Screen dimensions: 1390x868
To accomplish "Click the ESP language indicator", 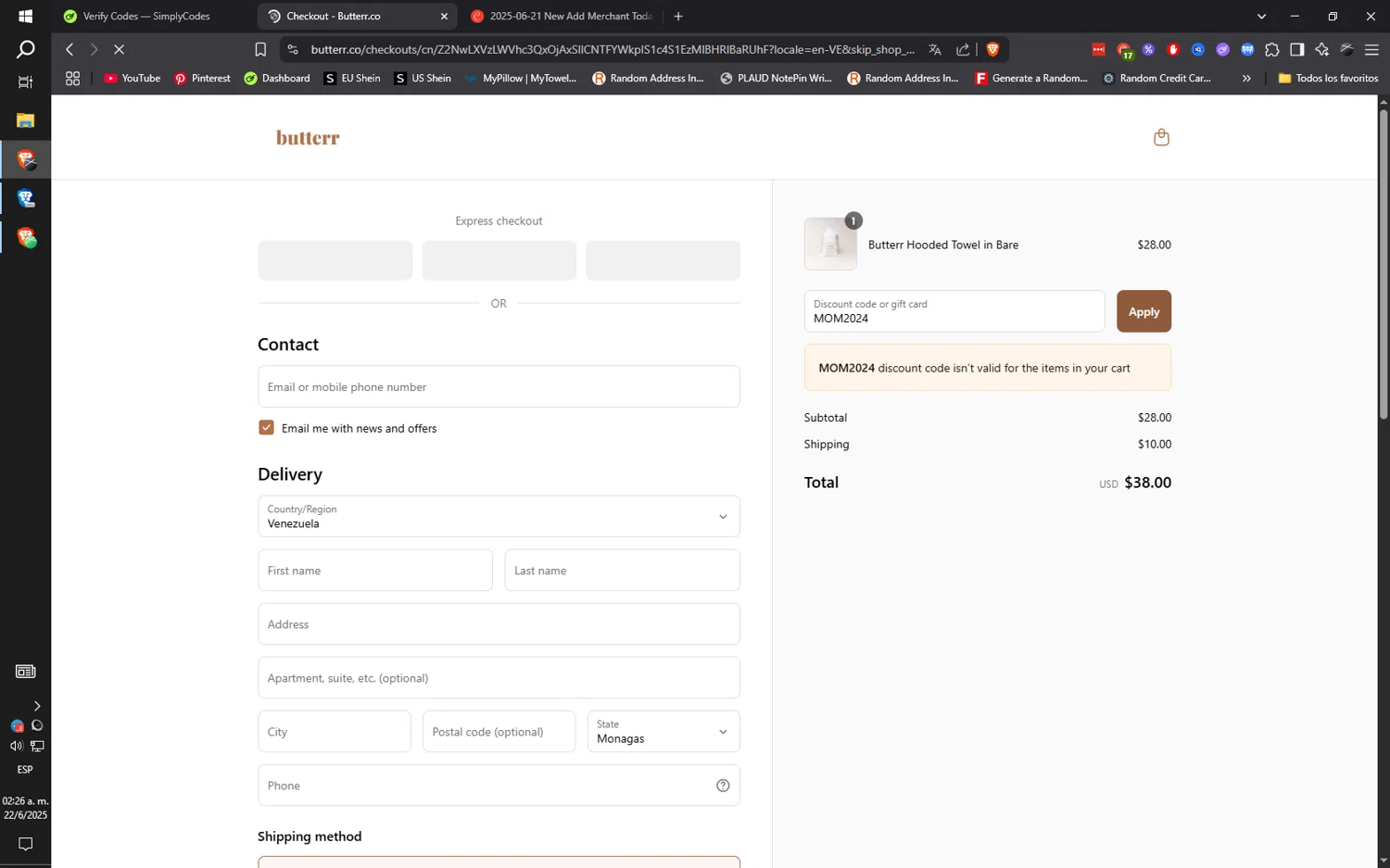I will pos(25,770).
